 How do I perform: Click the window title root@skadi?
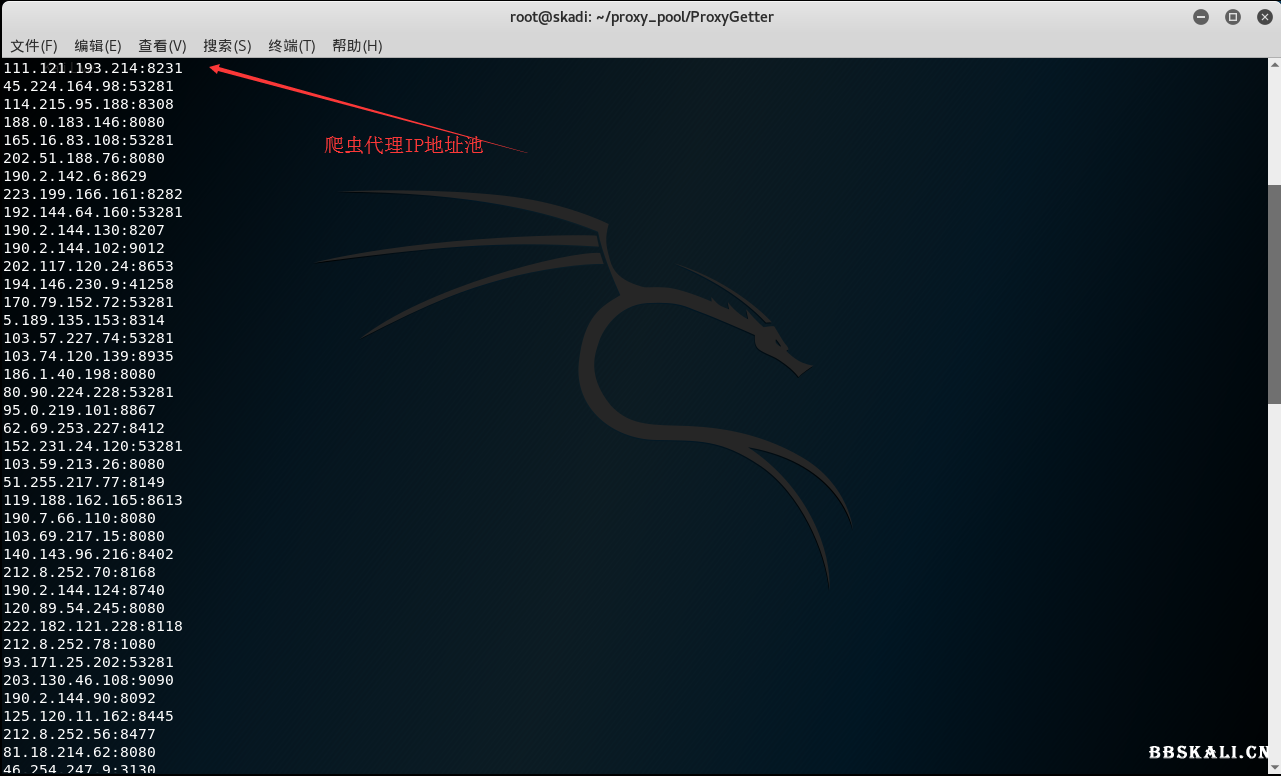coord(641,17)
